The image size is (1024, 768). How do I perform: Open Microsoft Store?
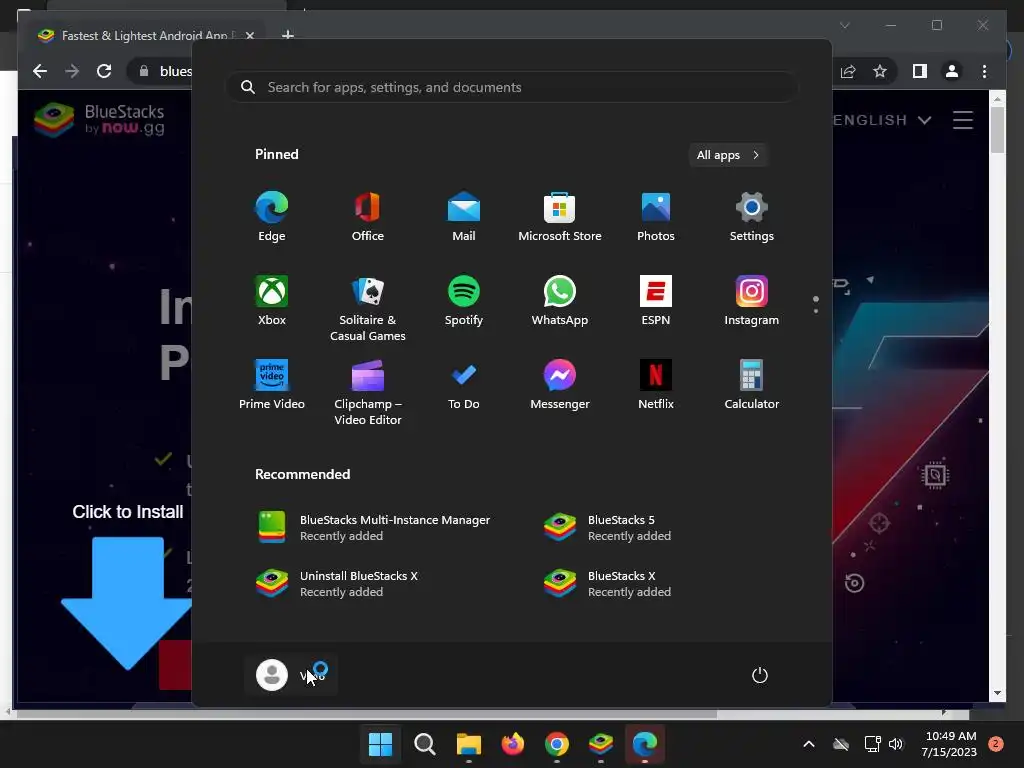coord(560,217)
